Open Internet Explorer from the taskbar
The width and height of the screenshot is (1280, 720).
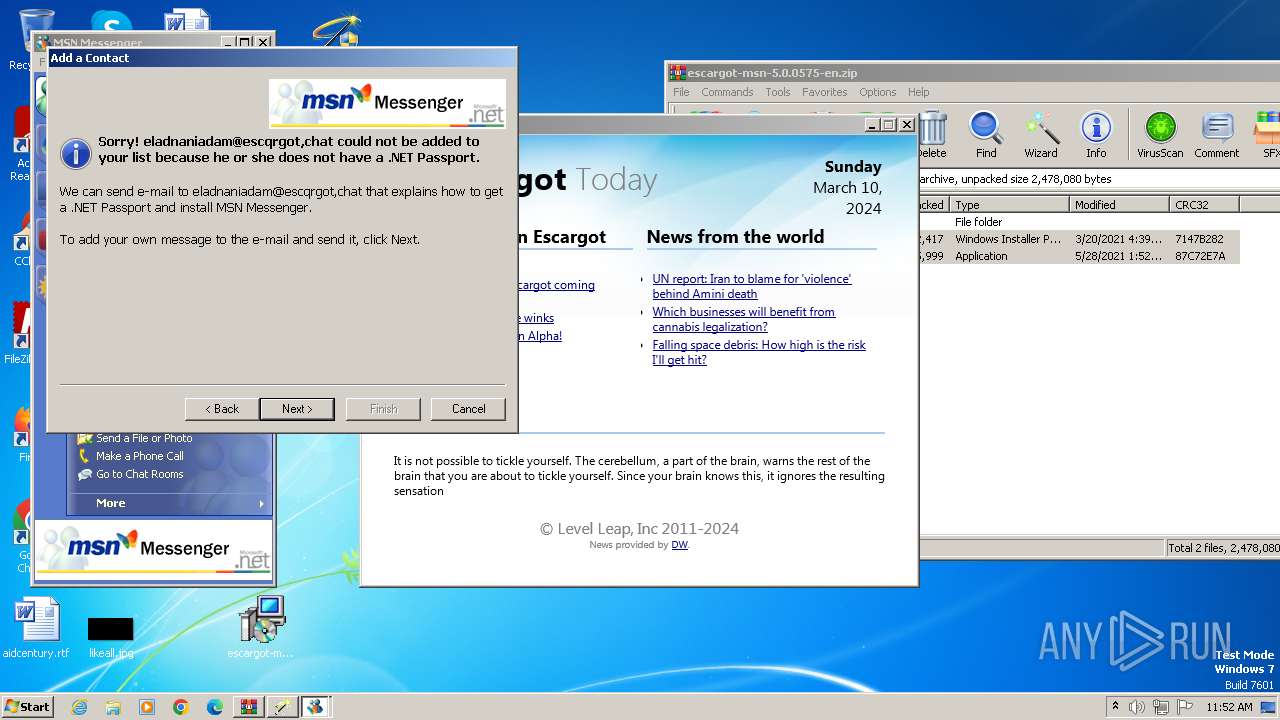tap(79, 707)
